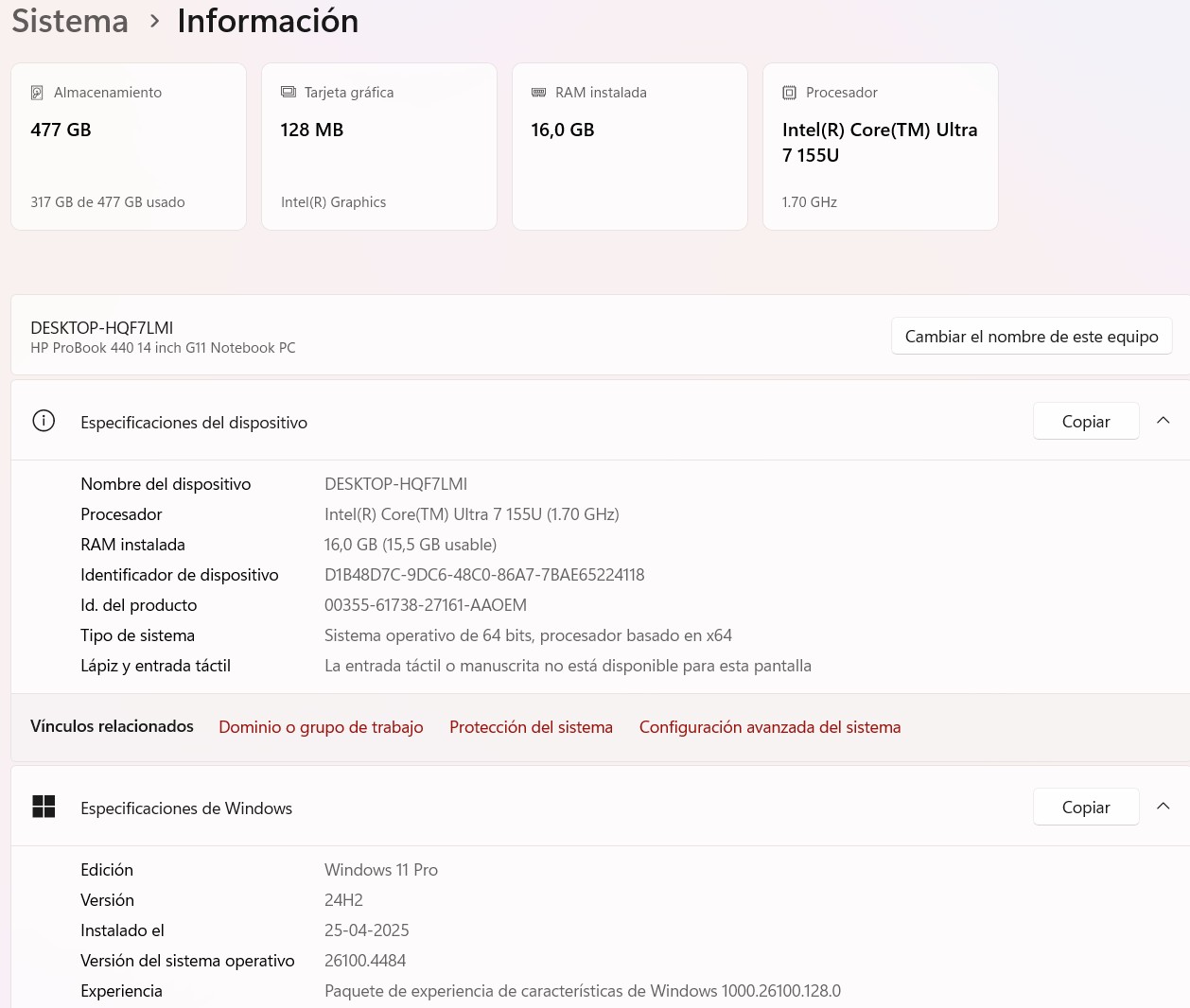Open the Tarjeta gráfica 128 MB card

tap(379, 147)
